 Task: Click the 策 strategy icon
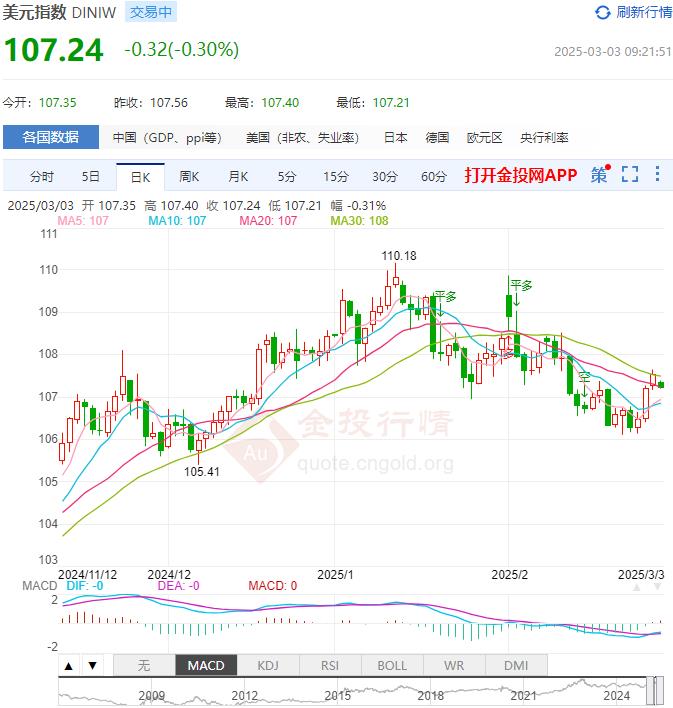[600, 174]
